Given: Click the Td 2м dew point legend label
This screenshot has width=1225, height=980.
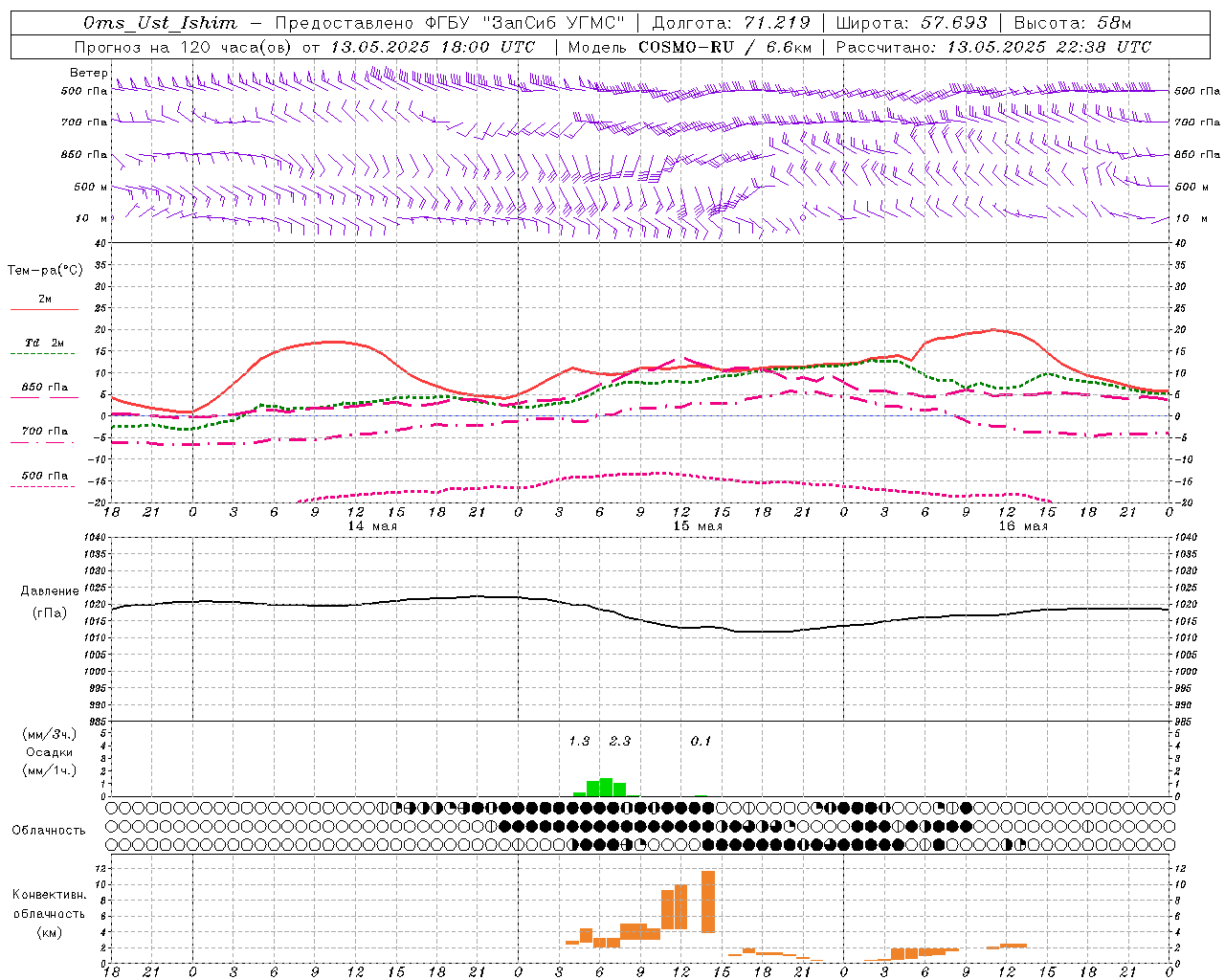Looking at the screenshot, I should click(45, 343).
